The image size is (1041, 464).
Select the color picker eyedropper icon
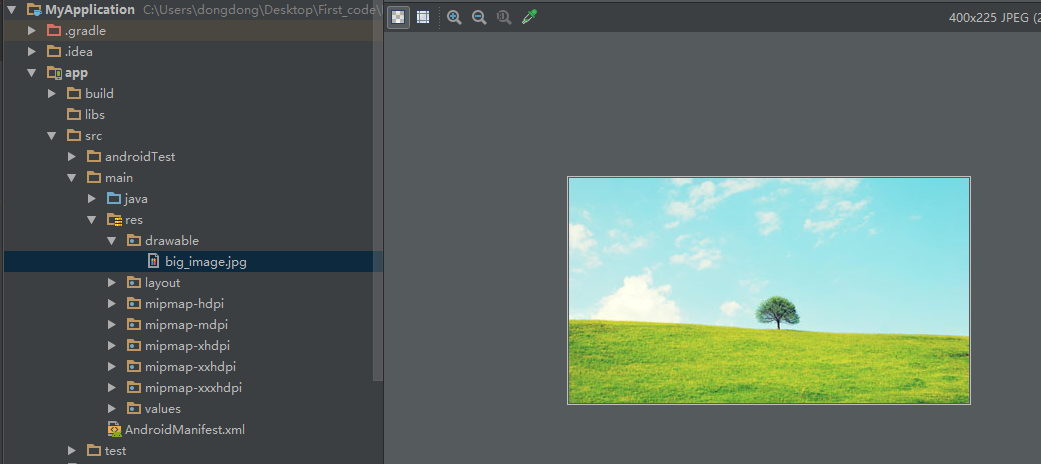pos(529,17)
